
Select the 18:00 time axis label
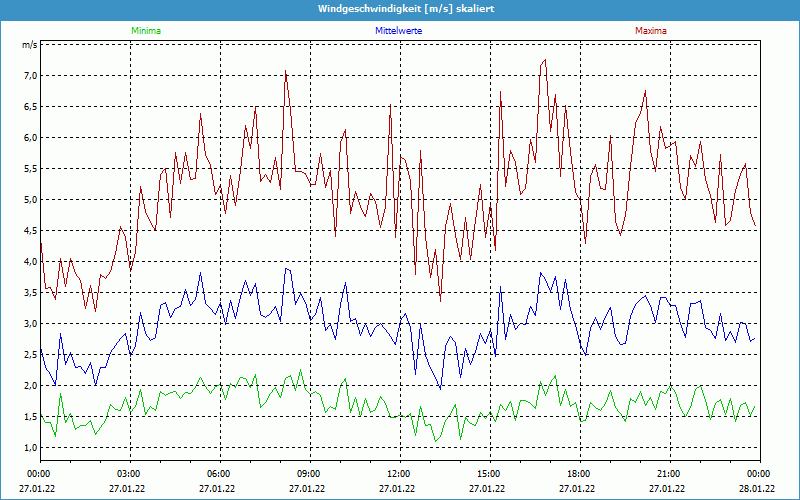click(x=578, y=474)
